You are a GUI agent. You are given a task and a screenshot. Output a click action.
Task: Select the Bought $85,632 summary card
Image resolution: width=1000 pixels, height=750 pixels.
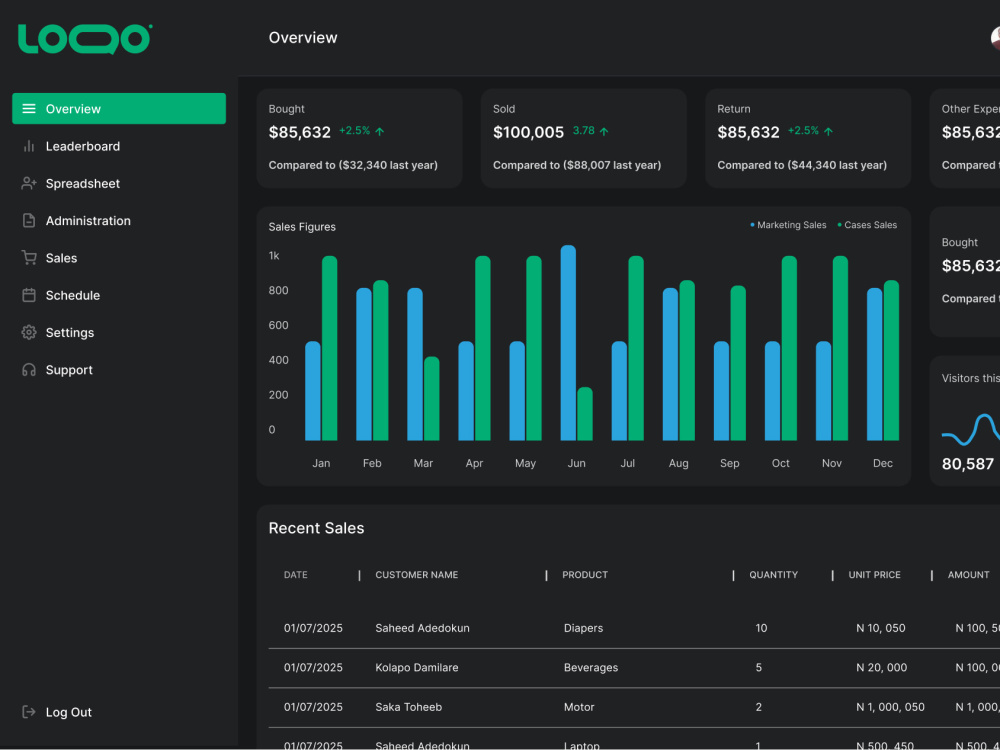360,138
